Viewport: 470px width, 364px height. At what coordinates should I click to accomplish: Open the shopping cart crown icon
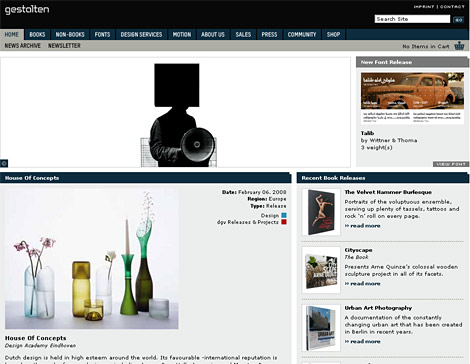point(459,46)
